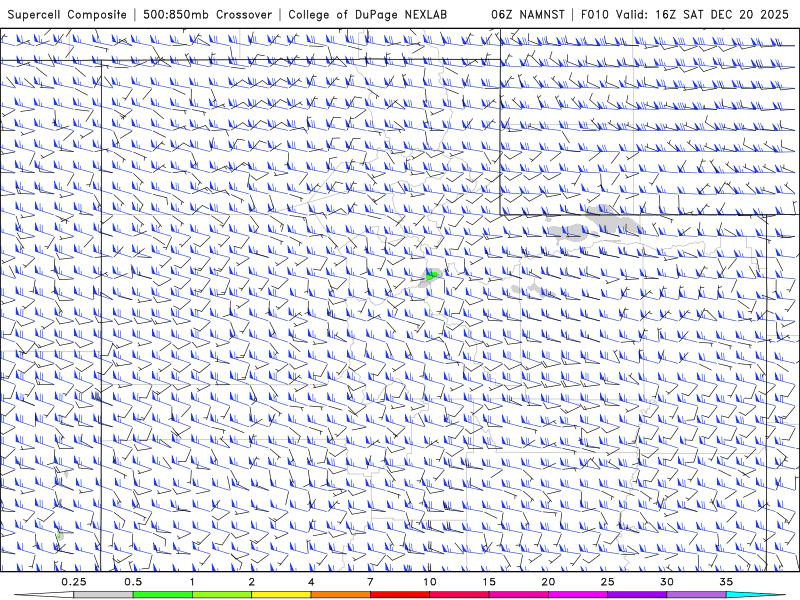Click the legend value label '20'
The image size is (800, 600).
pos(548,582)
